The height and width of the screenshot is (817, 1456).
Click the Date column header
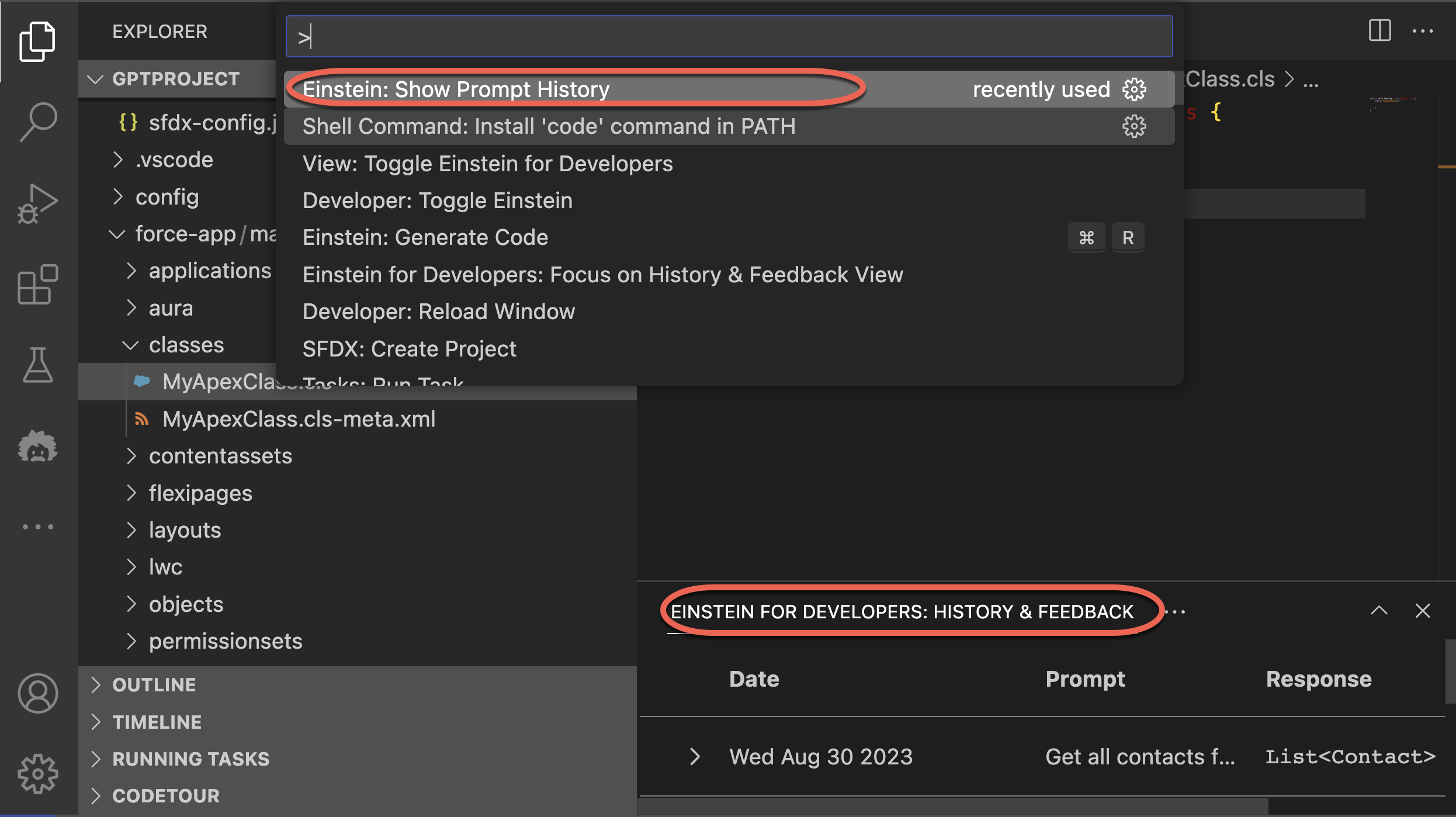[x=754, y=679]
